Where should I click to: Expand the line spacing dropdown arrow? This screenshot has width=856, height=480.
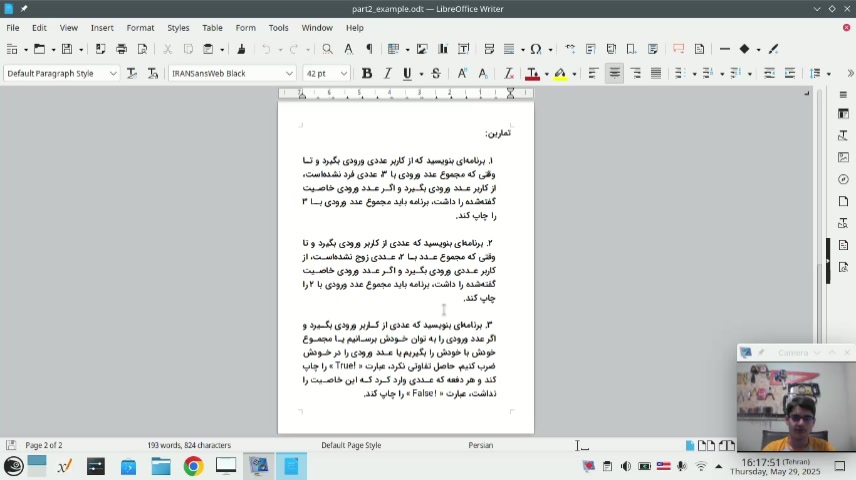(829, 74)
